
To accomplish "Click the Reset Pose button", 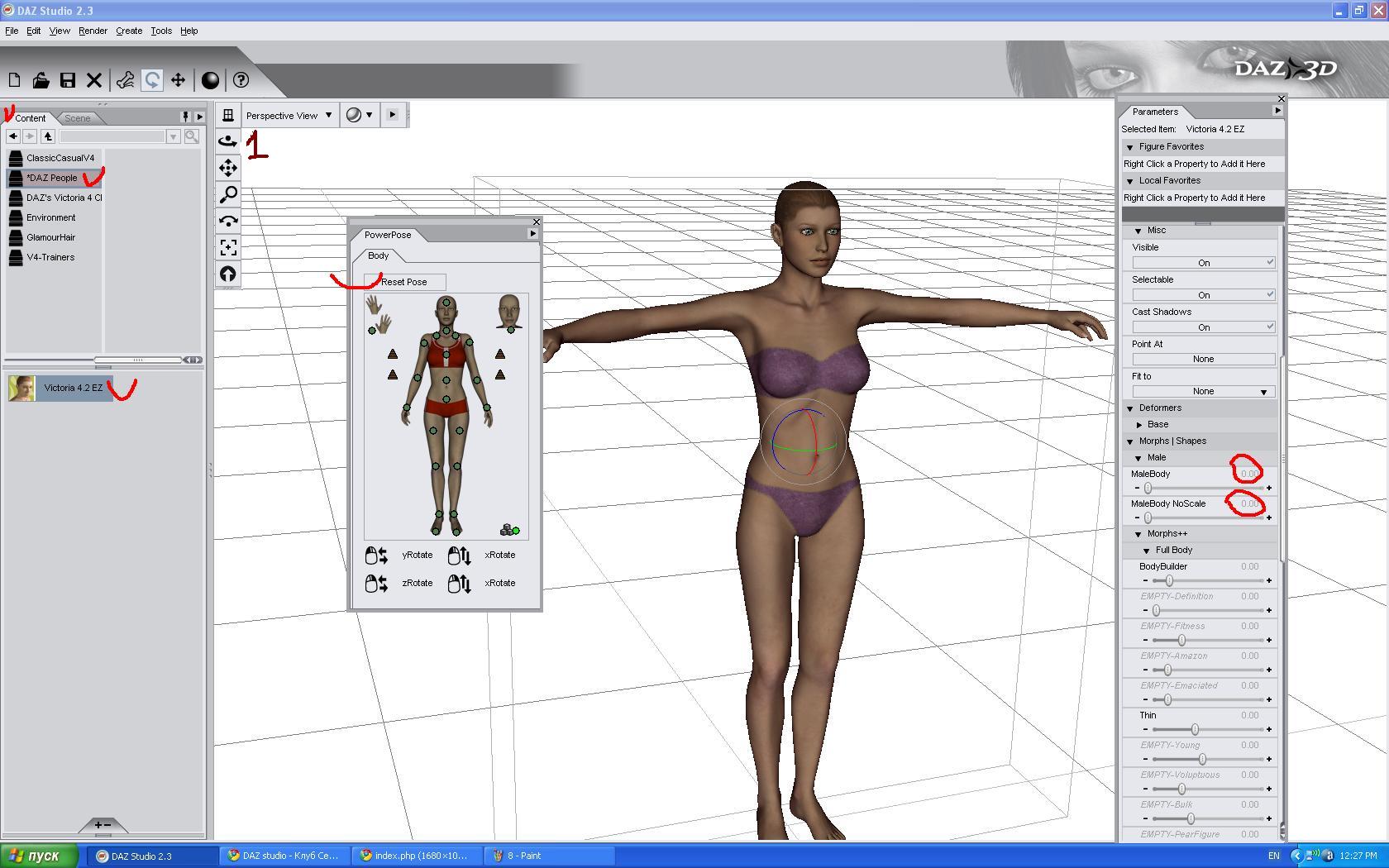I will coord(404,282).
